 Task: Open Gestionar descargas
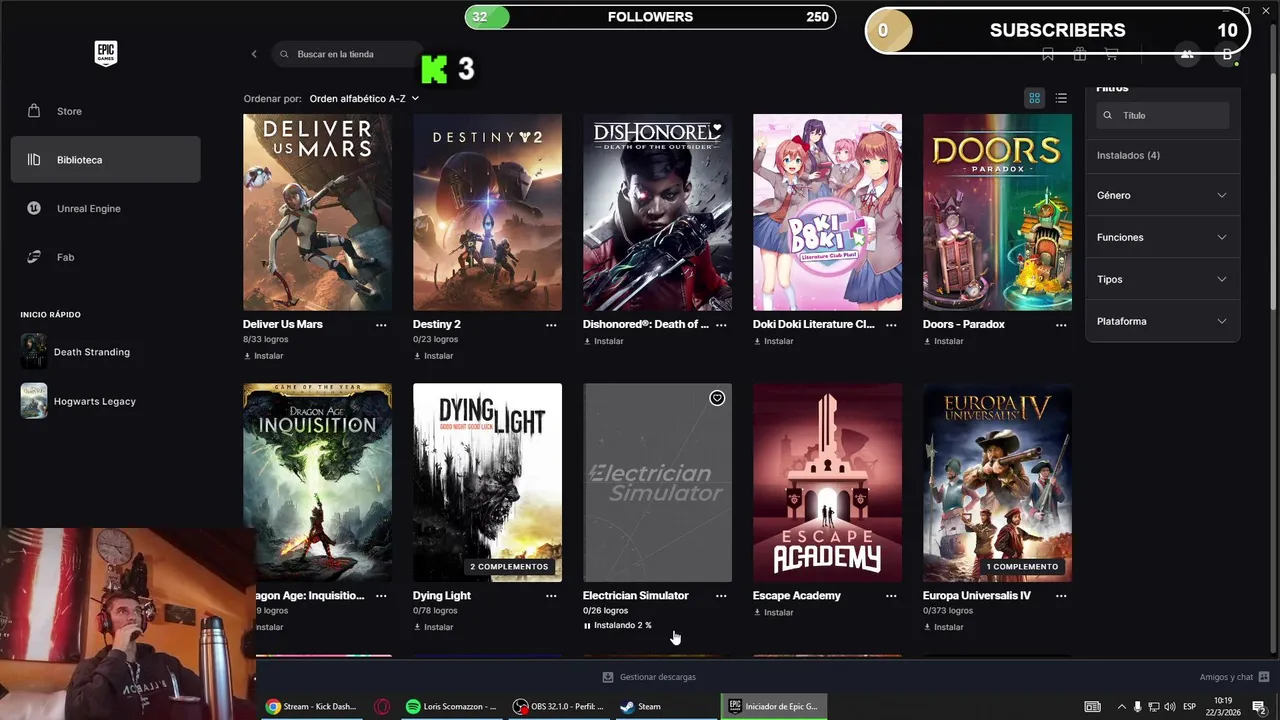649,677
